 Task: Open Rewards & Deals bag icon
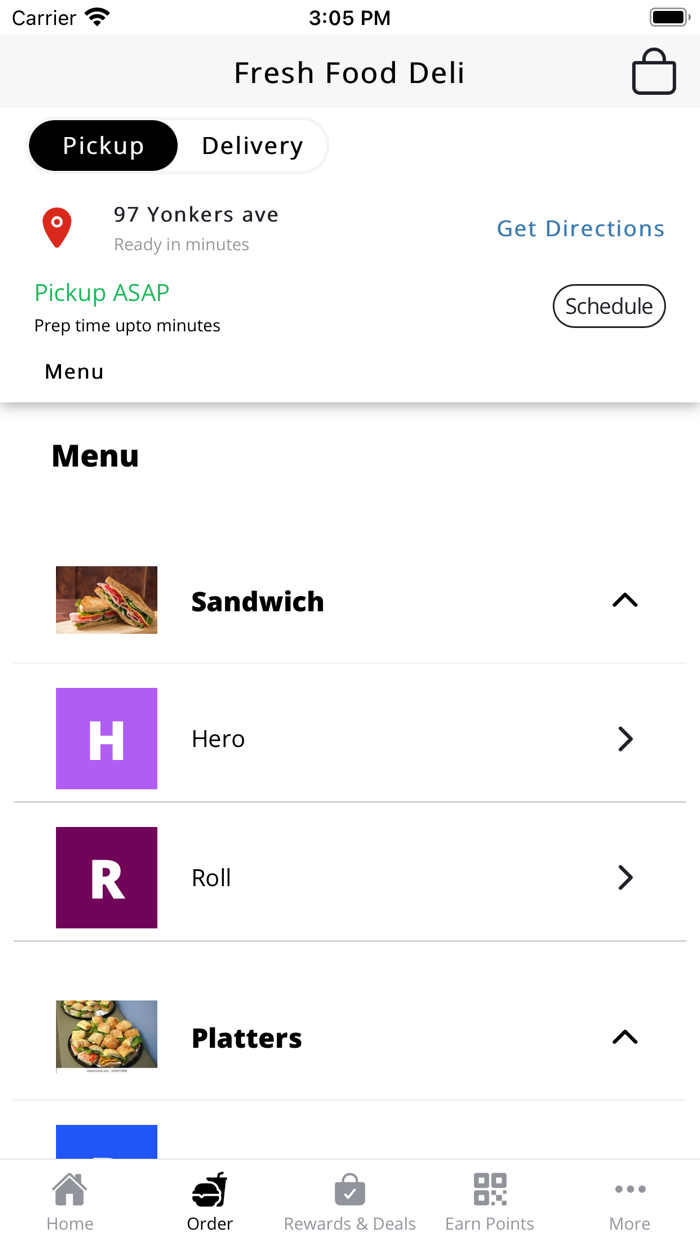[349, 1189]
